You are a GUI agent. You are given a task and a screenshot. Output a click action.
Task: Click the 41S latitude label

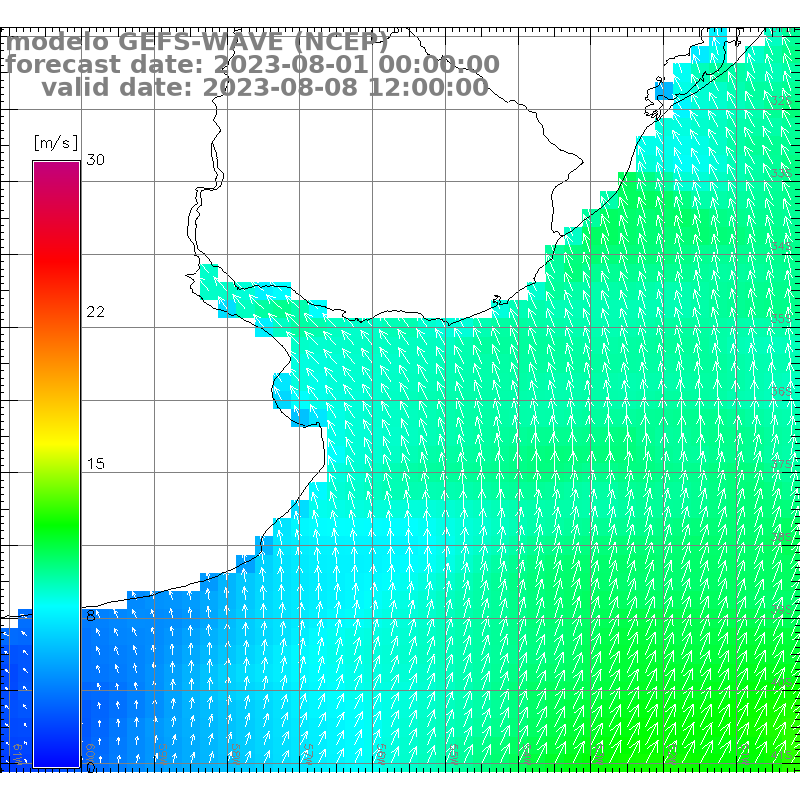point(781,755)
